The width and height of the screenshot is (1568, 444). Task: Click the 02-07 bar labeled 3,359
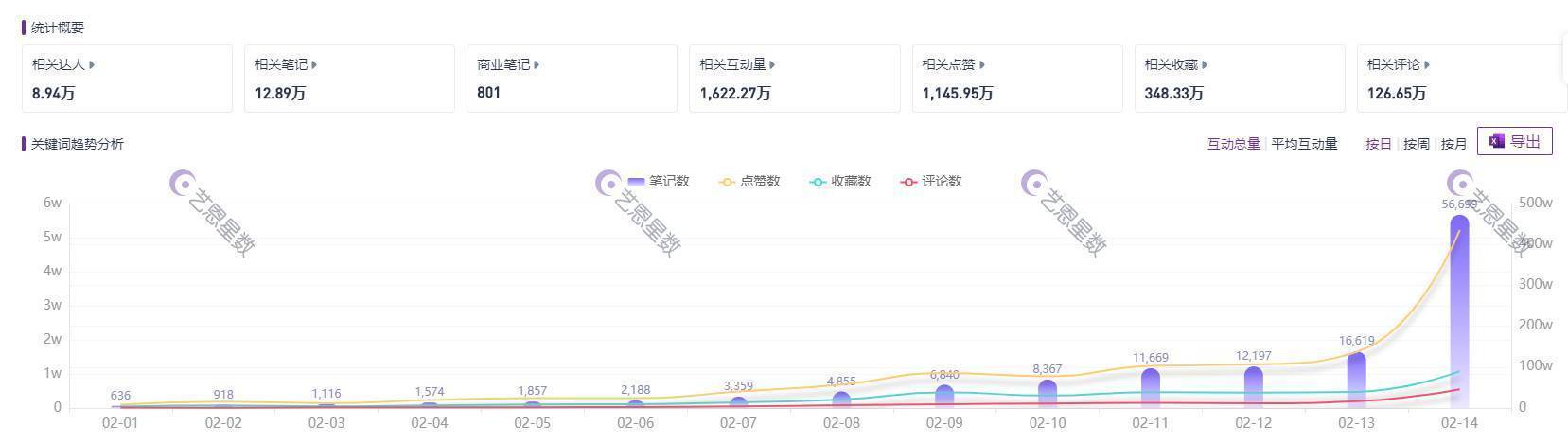click(738, 402)
